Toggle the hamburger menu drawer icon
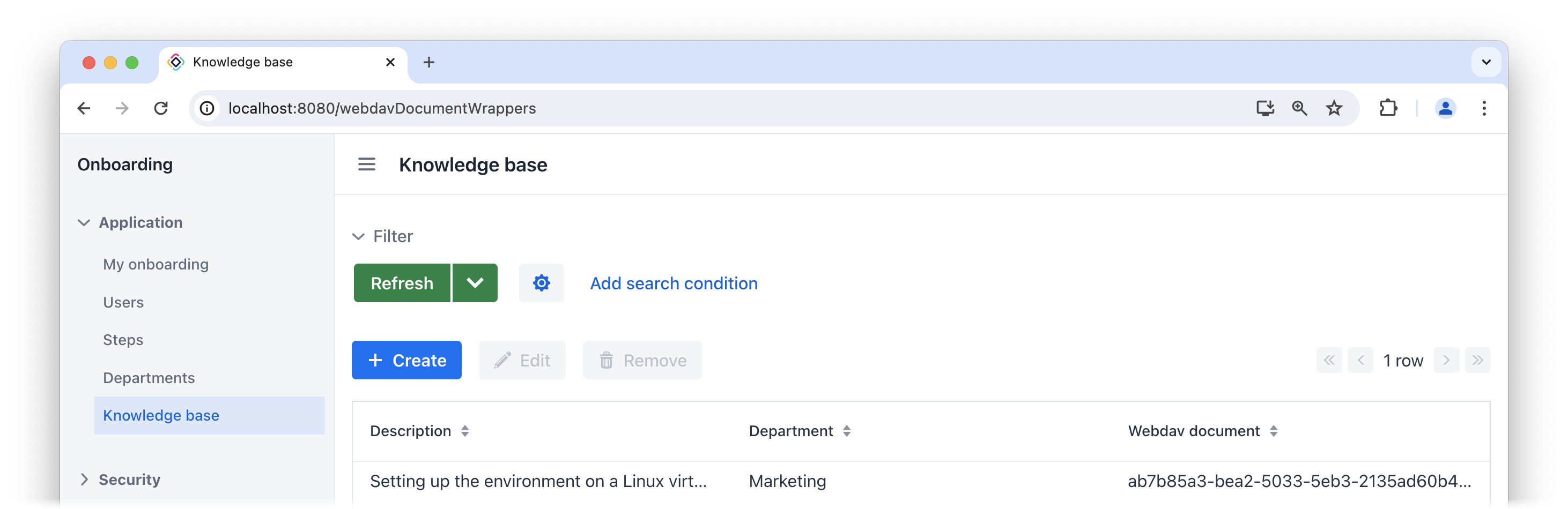The image size is (1568, 509). point(366,164)
